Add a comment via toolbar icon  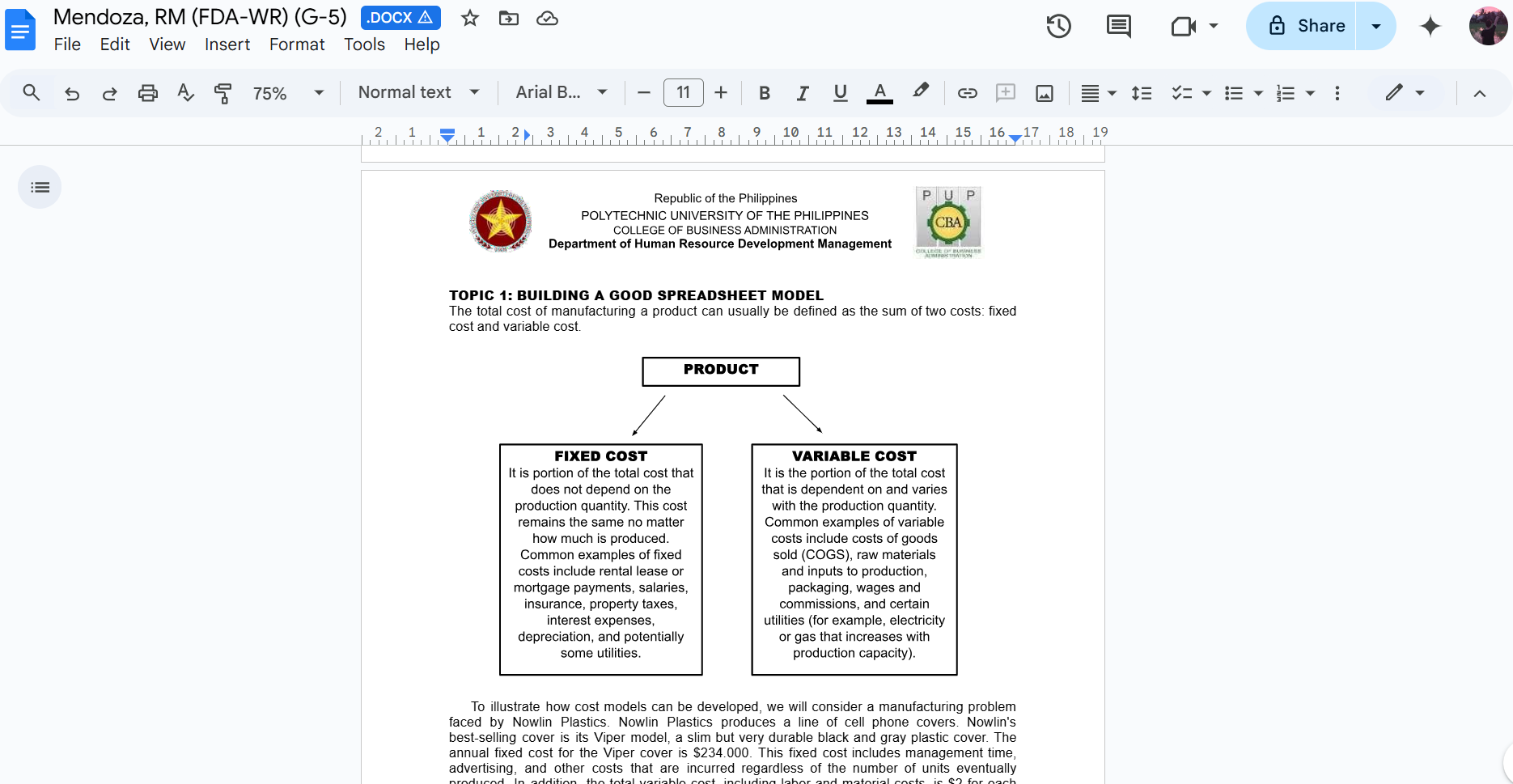[1005, 93]
